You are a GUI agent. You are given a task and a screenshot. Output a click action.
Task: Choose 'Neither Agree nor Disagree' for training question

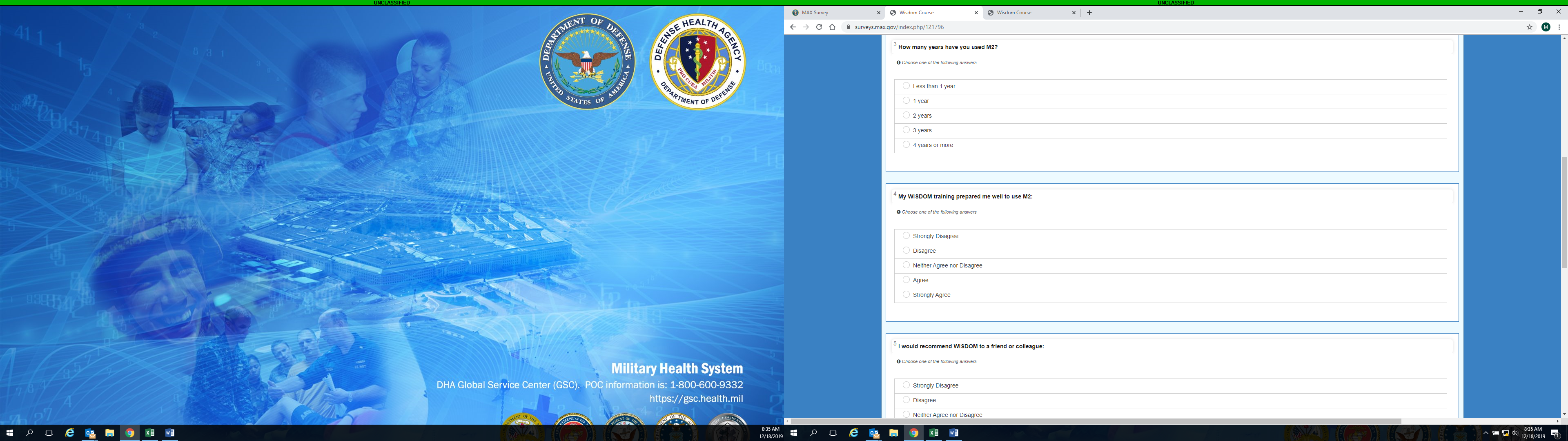(906, 265)
